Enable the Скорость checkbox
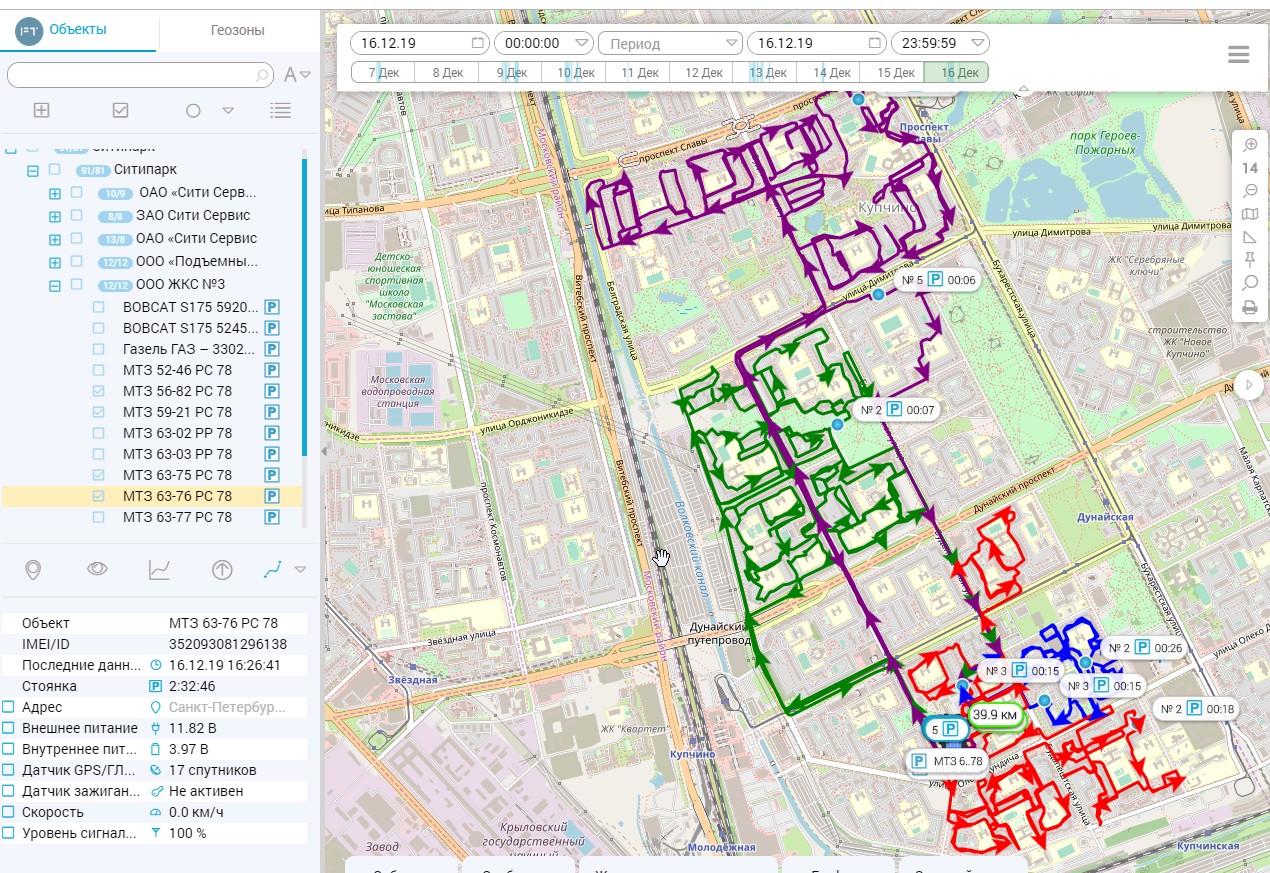 point(9,812)
